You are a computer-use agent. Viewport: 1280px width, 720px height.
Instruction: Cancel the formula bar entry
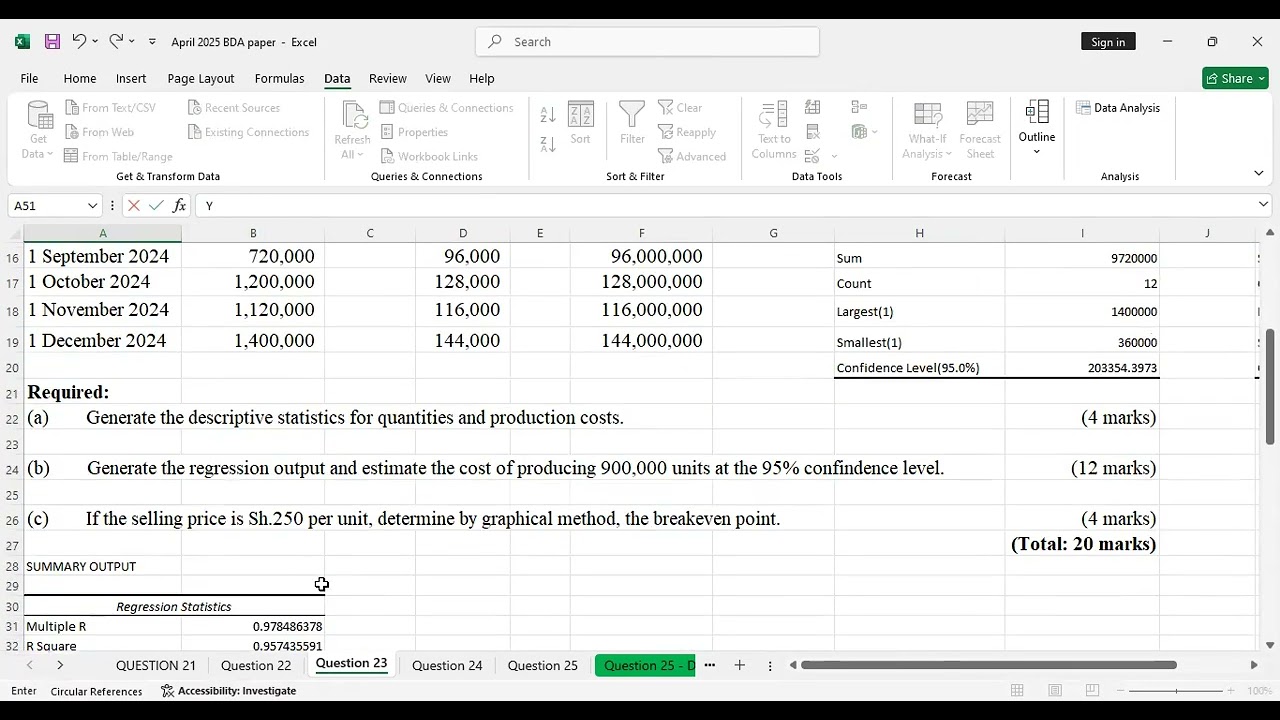coord(134,205)
